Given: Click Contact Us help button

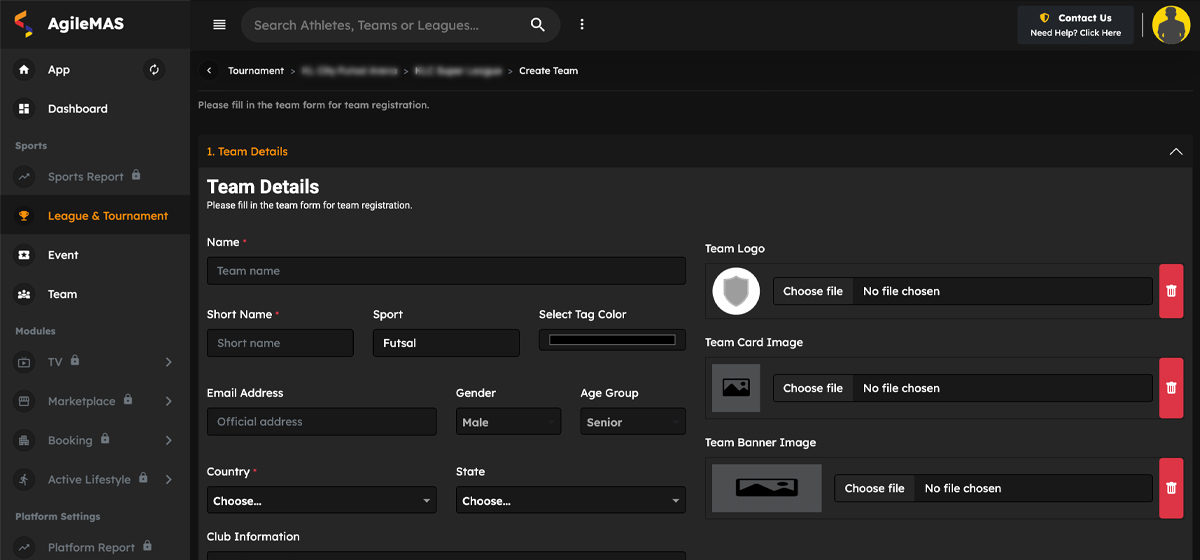Looking at the screenshot, I should click(1075, 25).
